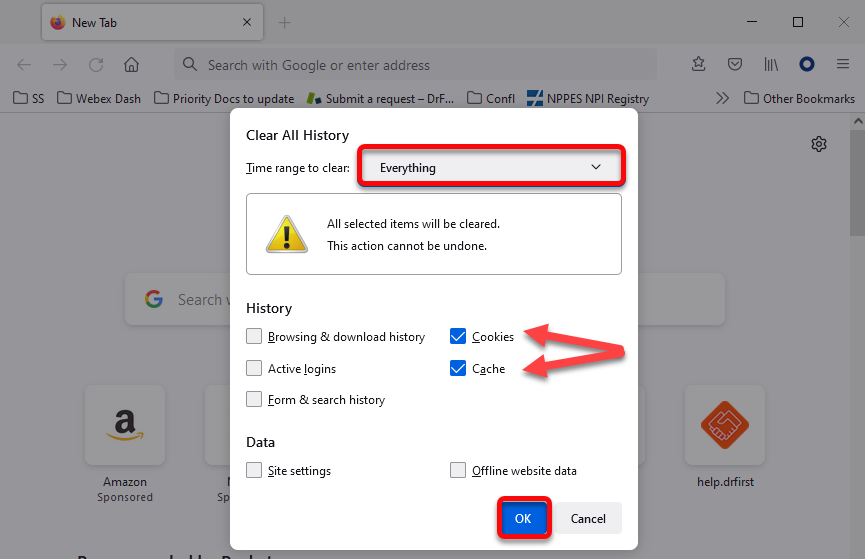The image size is (865, 559).
Task: Uncheck the Cache checkbox
Action: pos(458,369)
